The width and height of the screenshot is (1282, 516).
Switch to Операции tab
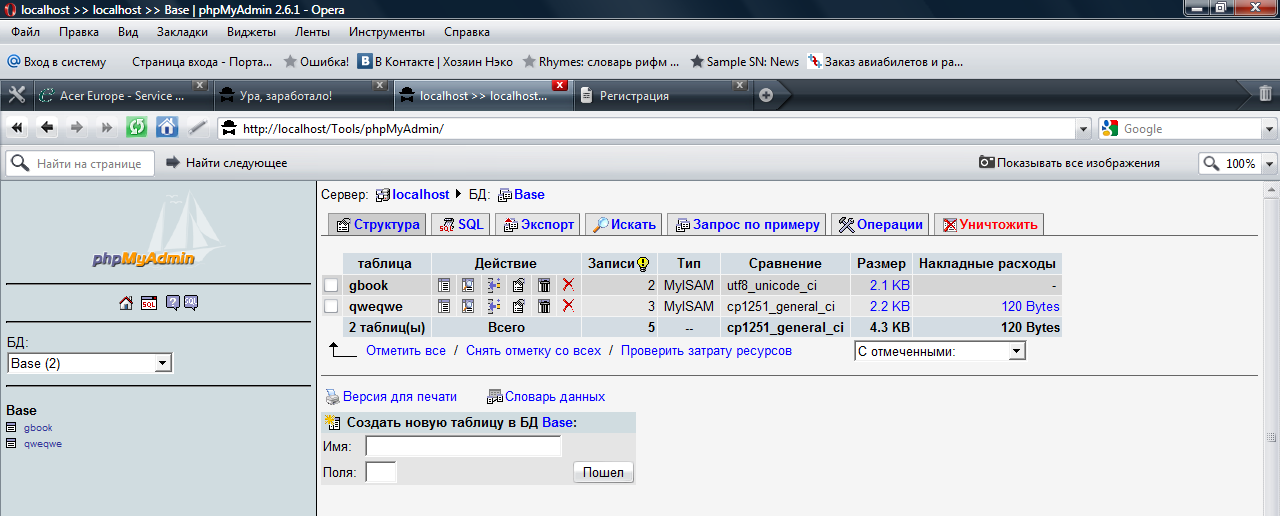[880, 225]
